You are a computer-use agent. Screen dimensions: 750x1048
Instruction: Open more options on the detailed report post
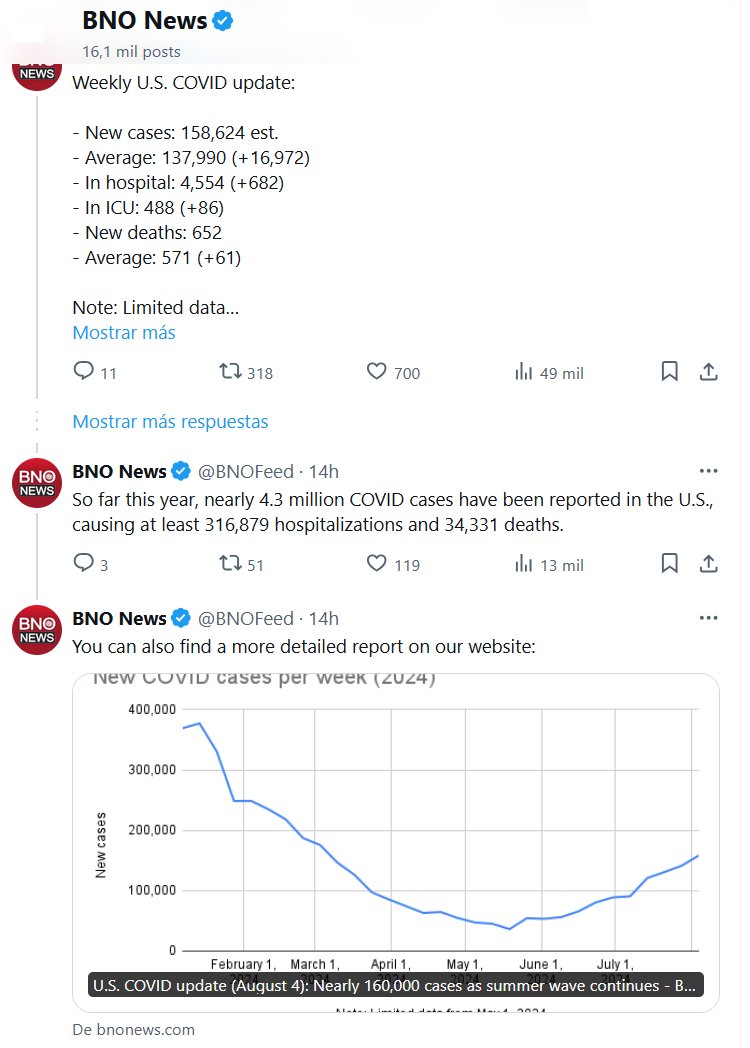pos(708,618)
